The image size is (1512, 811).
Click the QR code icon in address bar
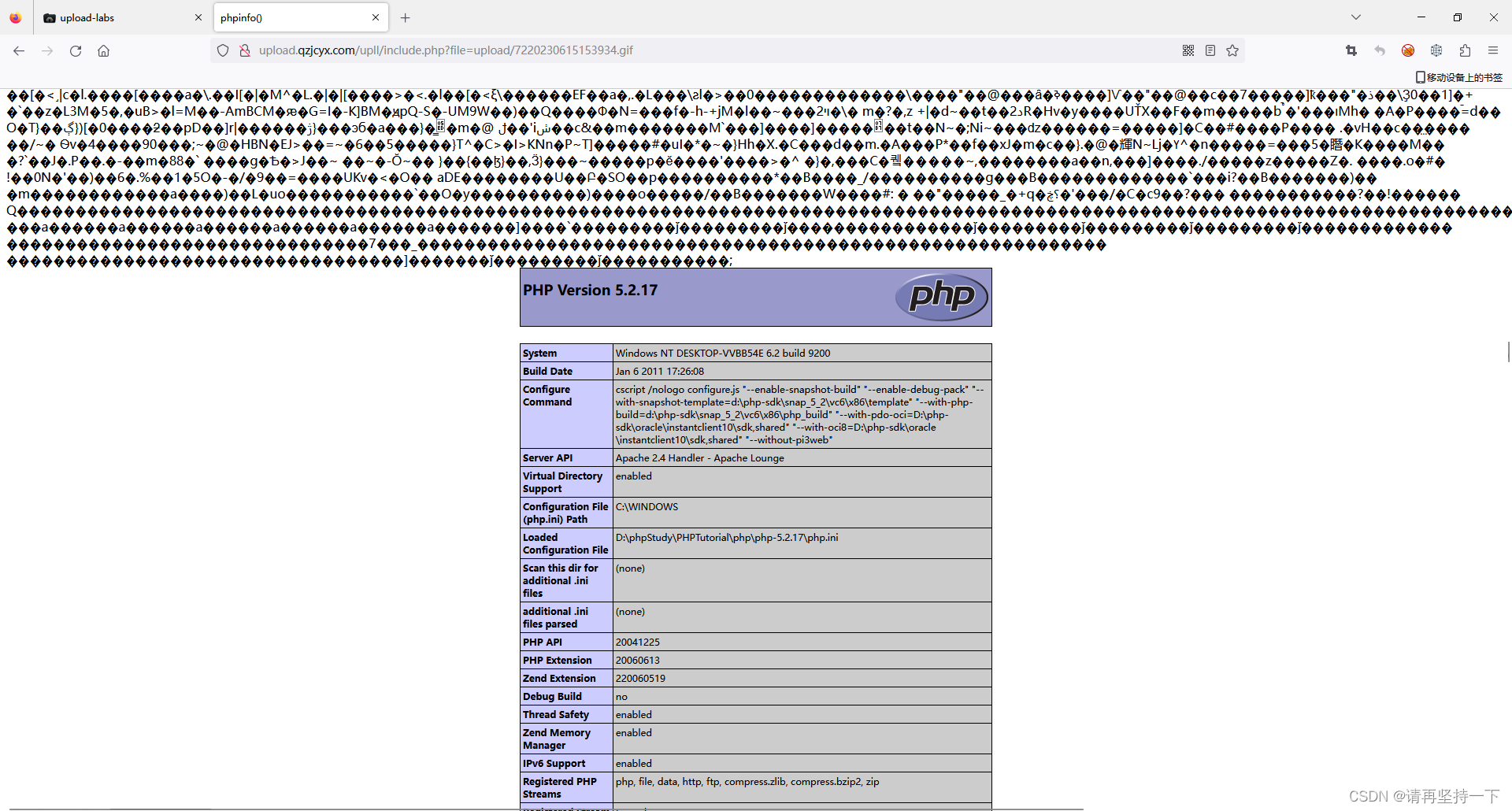tap(1188, 50)
